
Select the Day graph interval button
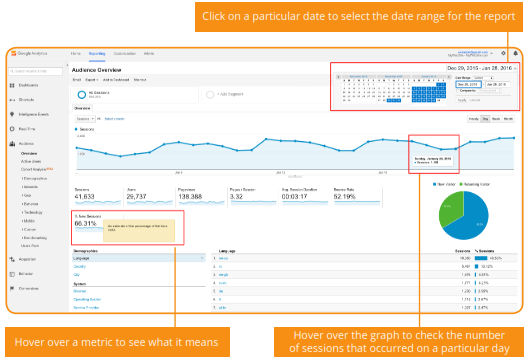tap(485, 119)
